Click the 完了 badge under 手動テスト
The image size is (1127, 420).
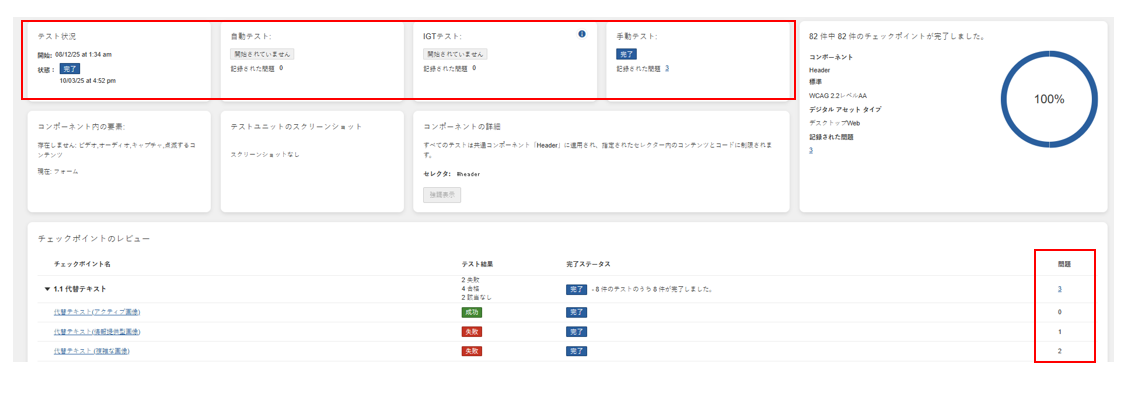[626, 54]
